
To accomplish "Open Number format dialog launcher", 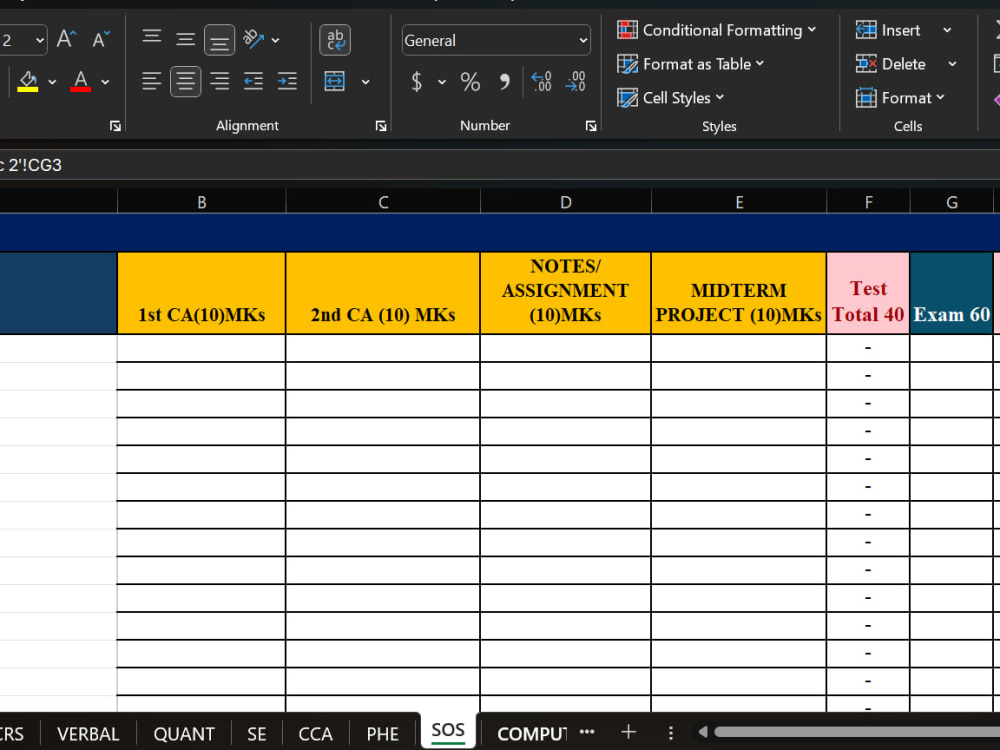I will pyautogui.click(x=591, y=126).
